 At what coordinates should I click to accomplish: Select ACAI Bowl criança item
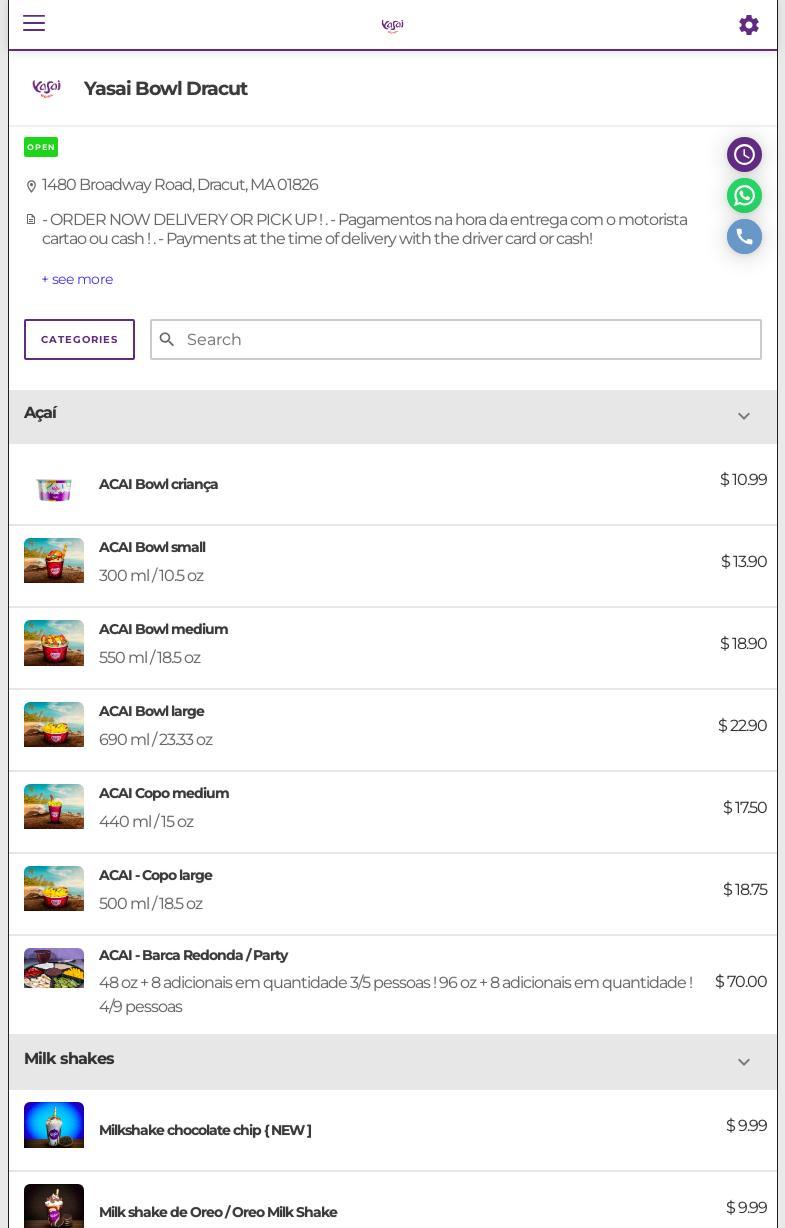(x=158, y=484)
